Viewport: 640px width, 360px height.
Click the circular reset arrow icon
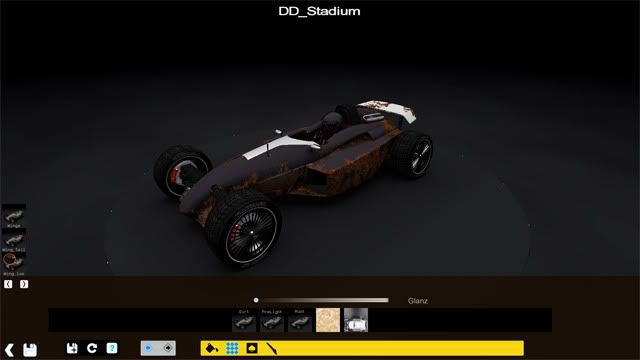coord(92,348)
